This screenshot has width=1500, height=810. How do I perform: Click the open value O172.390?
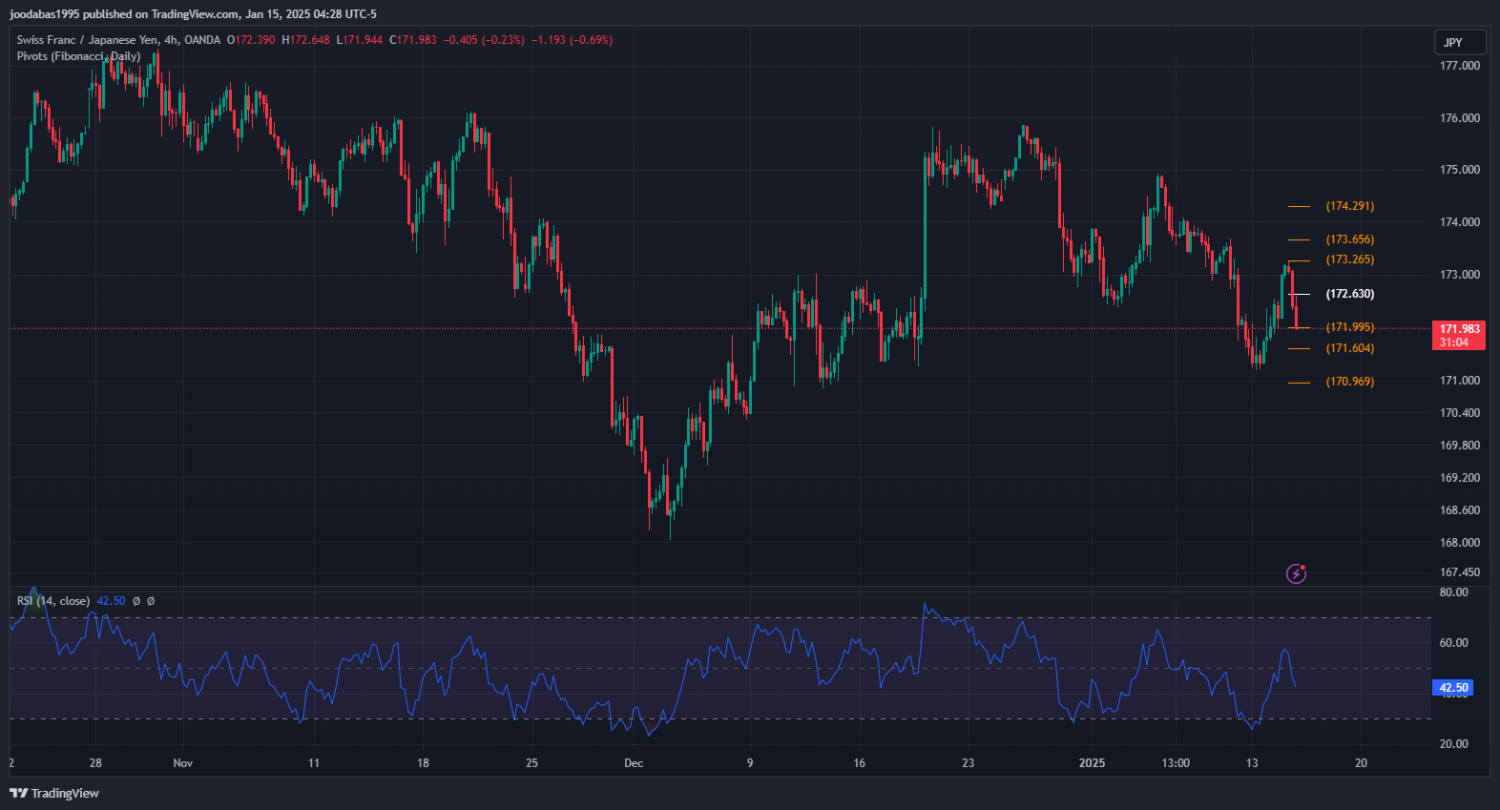click(x=253, y=40)
